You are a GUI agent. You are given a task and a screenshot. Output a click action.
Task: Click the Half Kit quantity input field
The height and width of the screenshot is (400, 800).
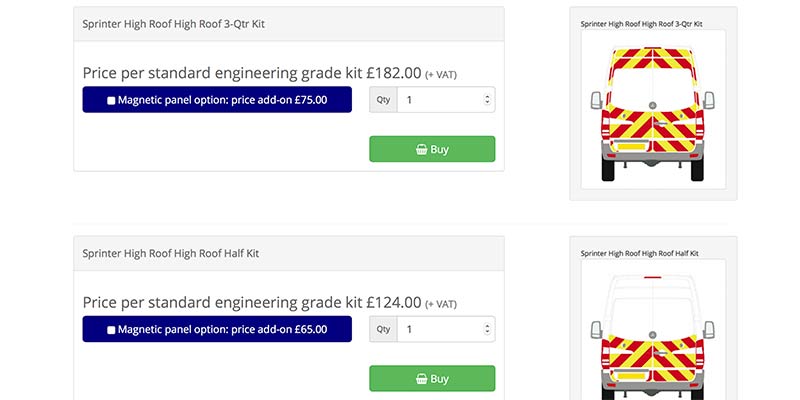tap(446, 329)
